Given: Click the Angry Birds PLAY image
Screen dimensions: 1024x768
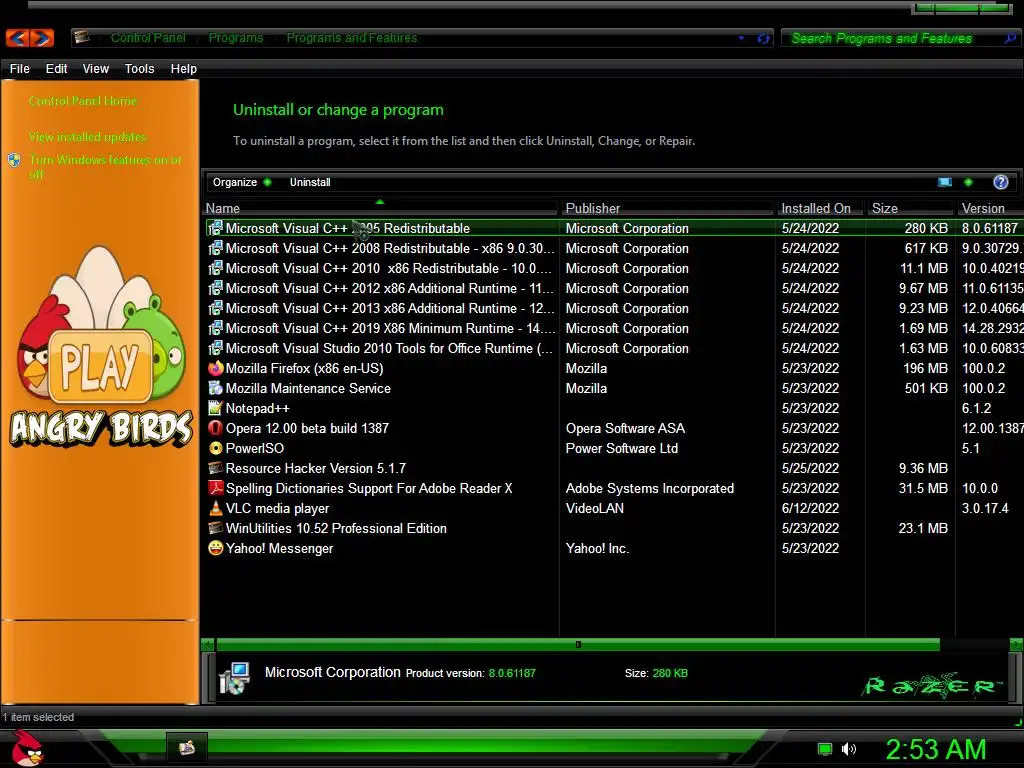Looking at the screenshot, I should click(x=101, y=347).
